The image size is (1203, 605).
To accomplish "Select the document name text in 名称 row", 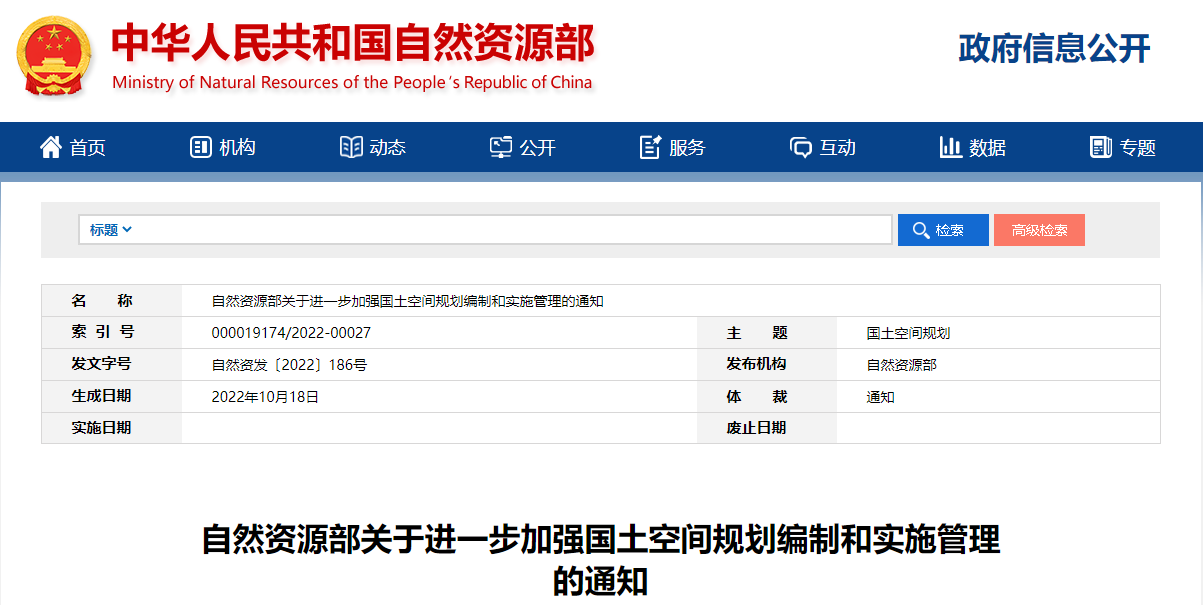I will click(408, 301).
